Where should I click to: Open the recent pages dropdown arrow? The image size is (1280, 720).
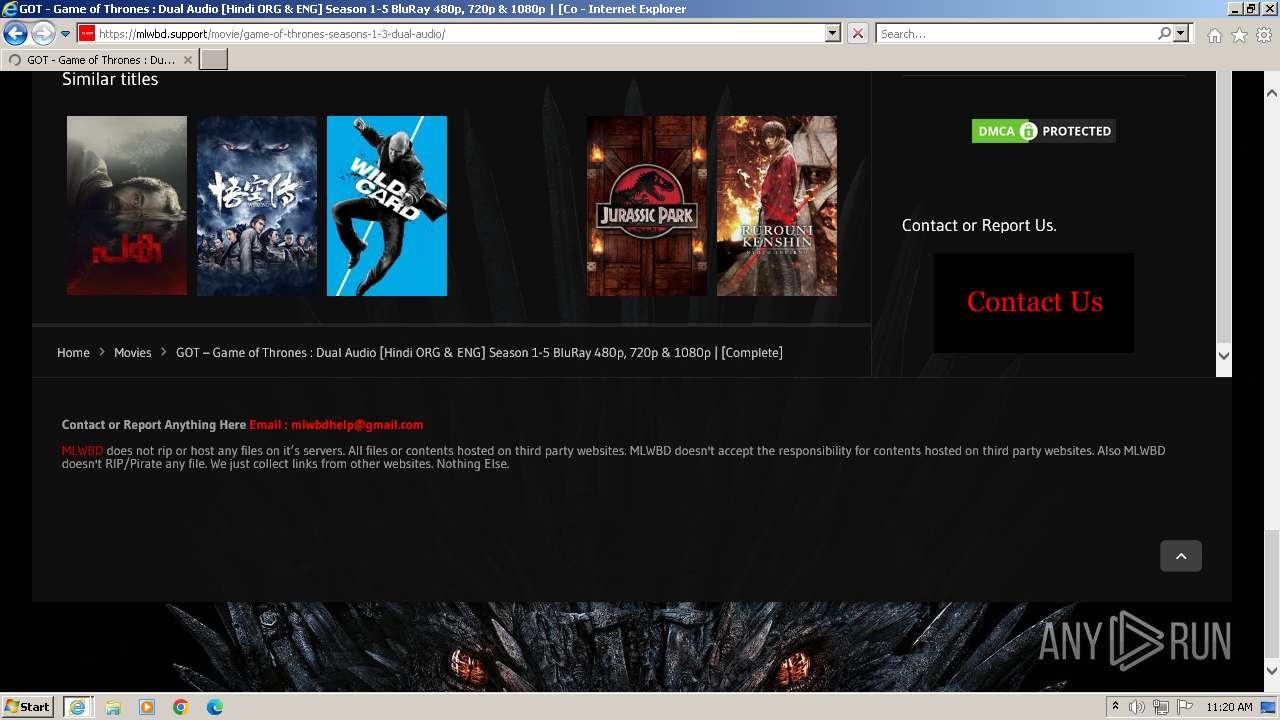(x=65, y=34)
